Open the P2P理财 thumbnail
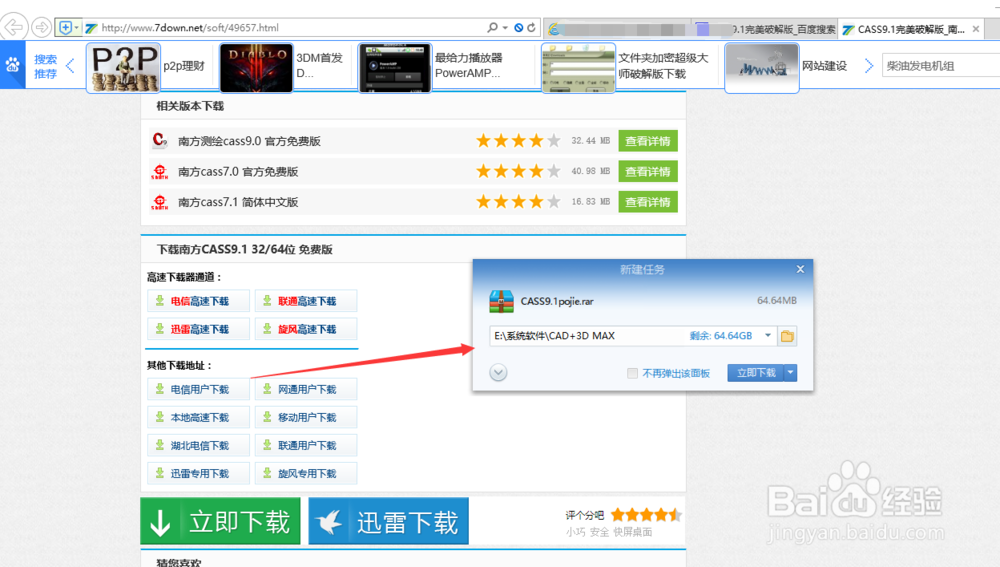1000x567 pixels. [123, 68]
